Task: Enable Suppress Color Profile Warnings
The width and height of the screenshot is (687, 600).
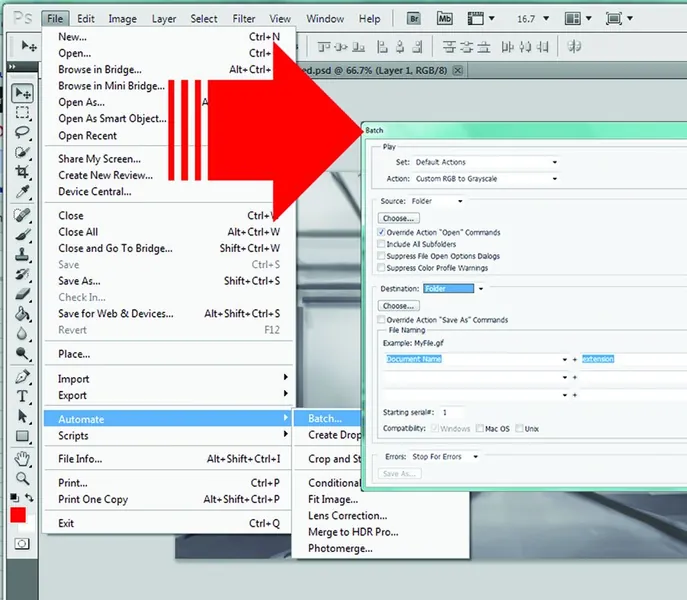Action: pyautogui.click(x=381, y=268)
